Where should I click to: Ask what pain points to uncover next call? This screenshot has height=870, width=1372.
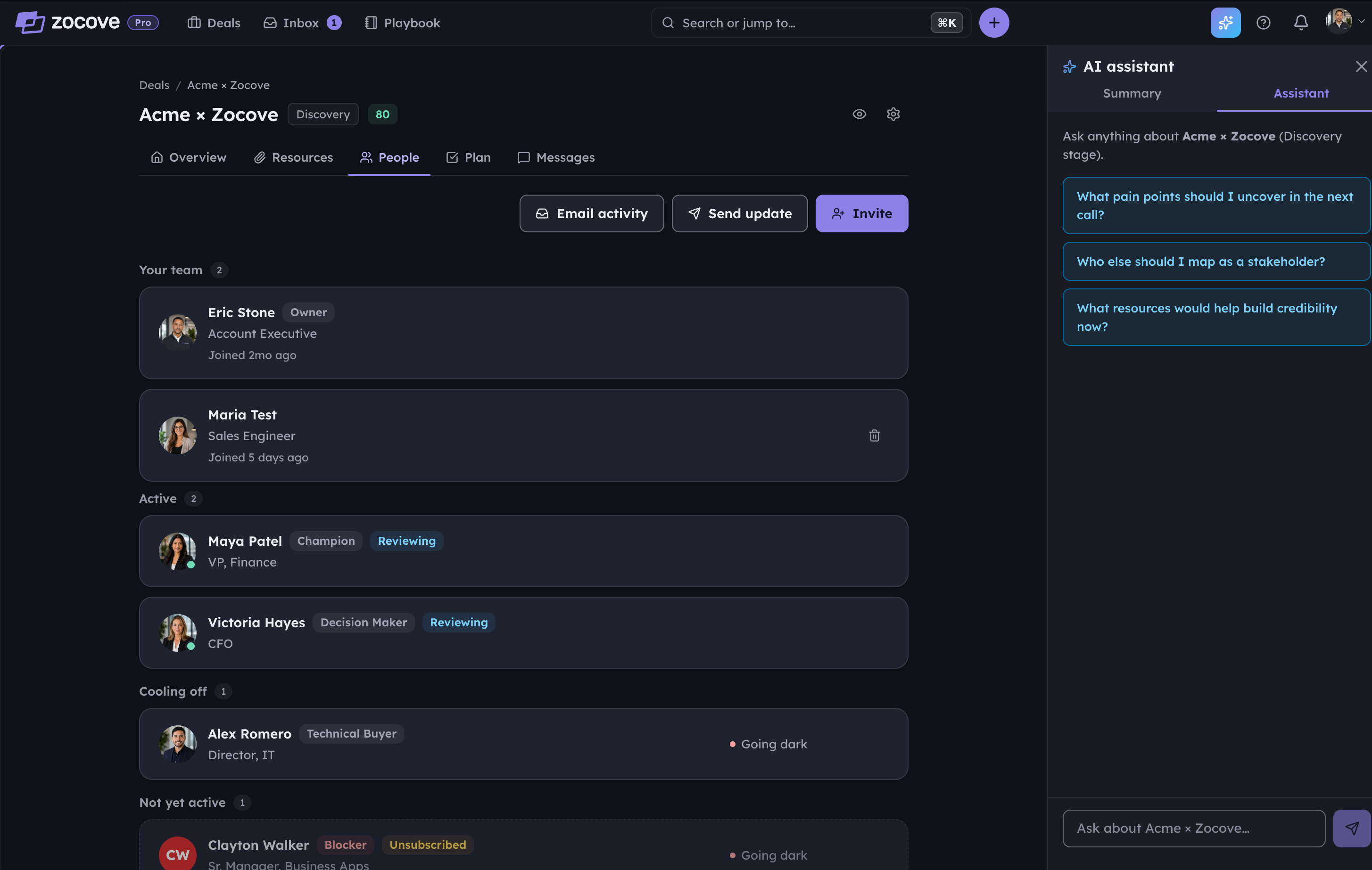pyautogui.click(x=1216, y=205)
